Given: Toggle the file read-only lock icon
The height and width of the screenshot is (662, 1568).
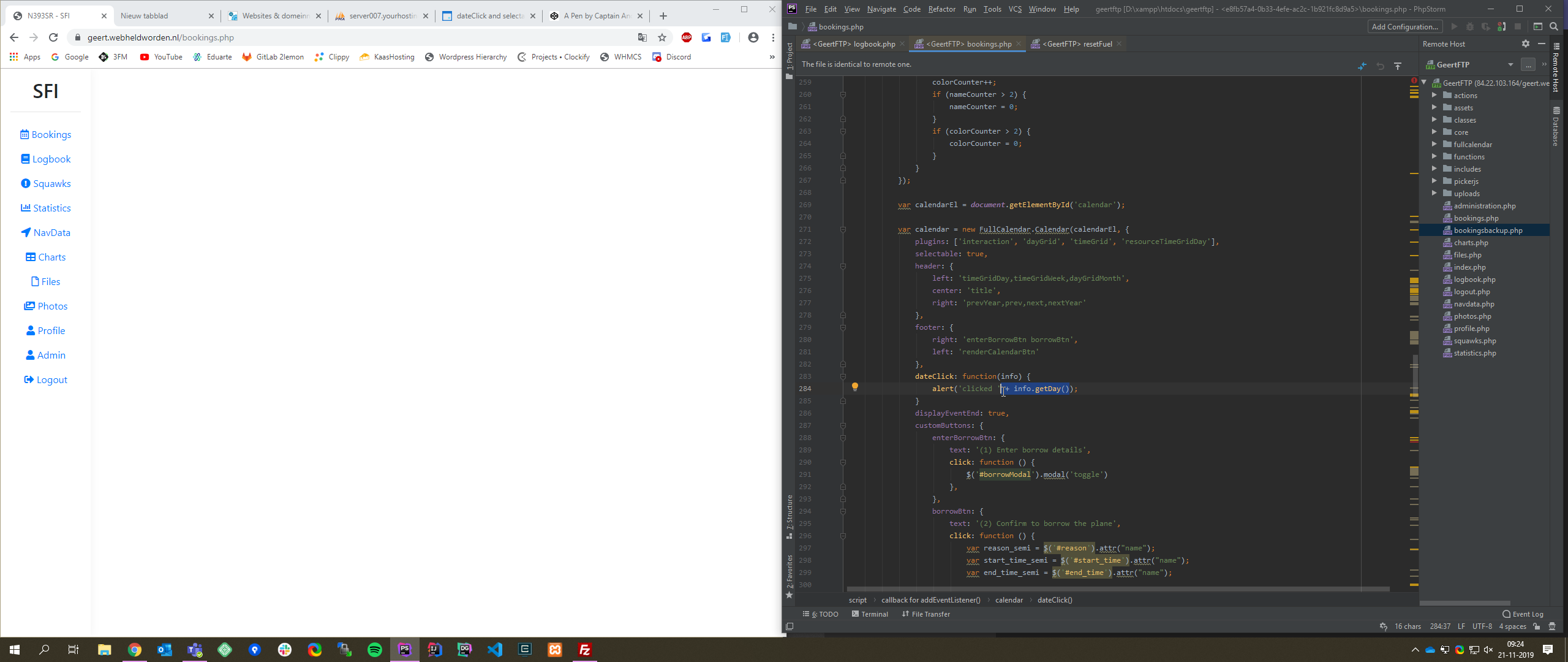Looking at the screenshot, I should pyautogui.click(x=1537, y=626).
